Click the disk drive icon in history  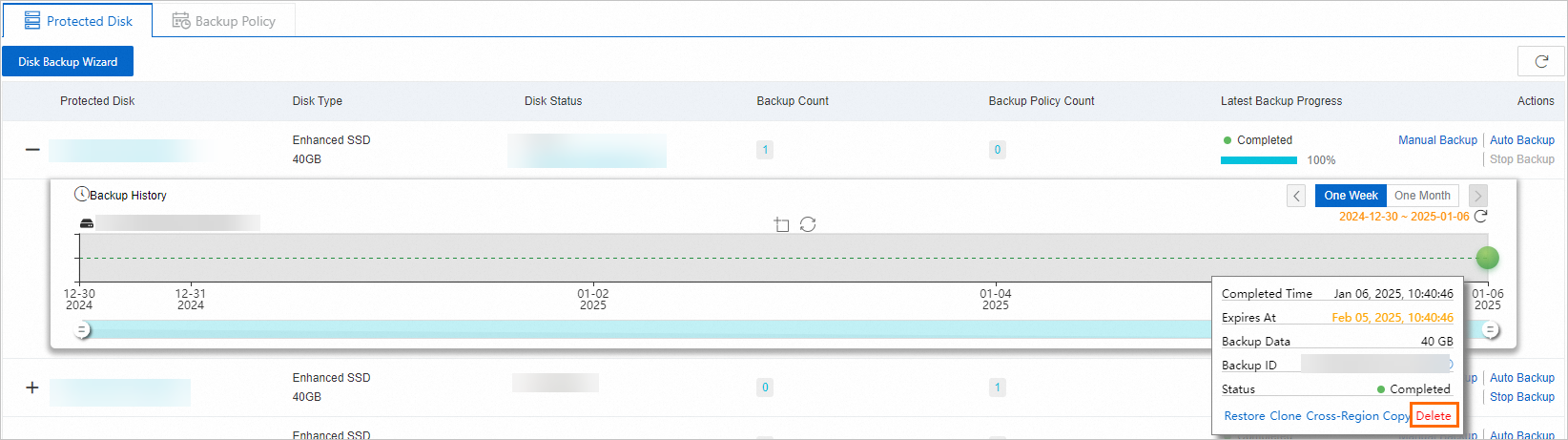click(87, 223)
